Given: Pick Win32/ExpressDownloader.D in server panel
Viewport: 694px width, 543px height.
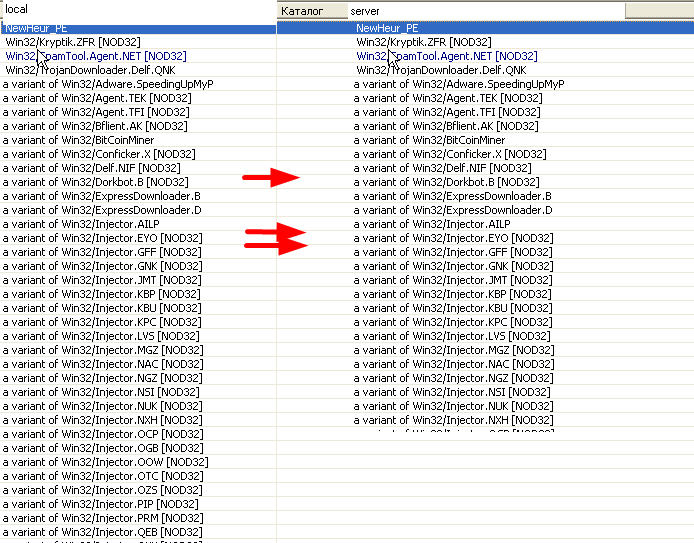Looking at the screenshot, I should [453, 210].
